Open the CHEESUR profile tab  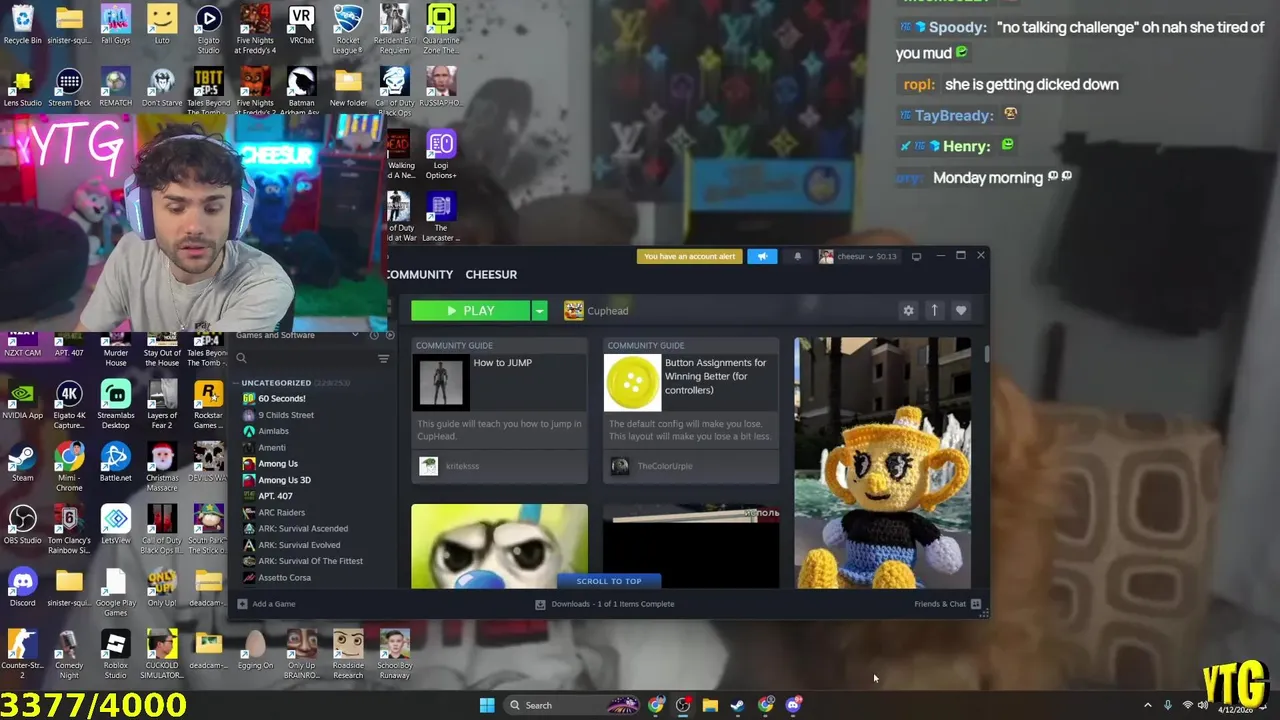[491, 274]
